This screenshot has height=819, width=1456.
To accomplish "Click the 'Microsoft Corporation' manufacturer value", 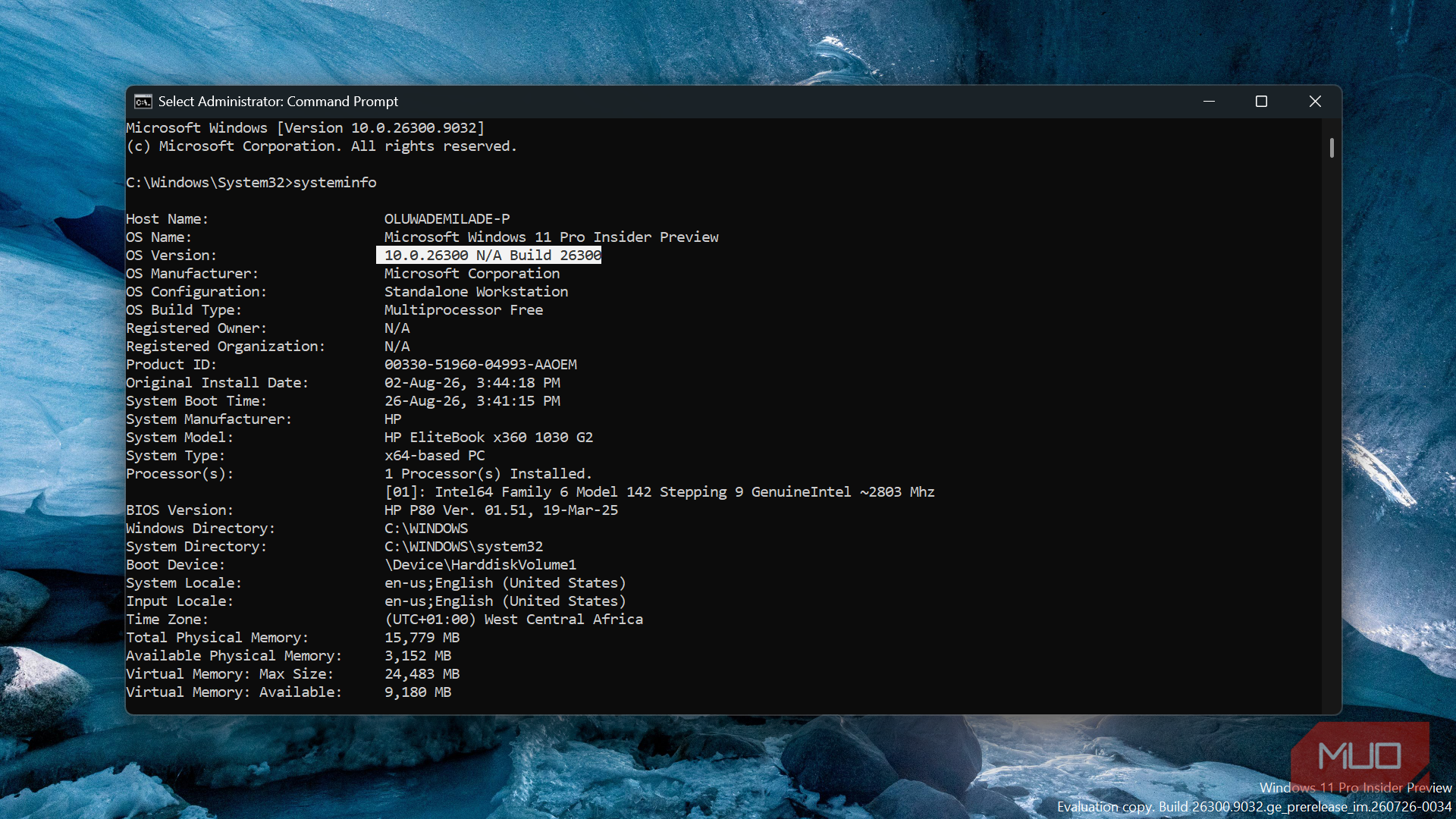I will click(472, 274).
